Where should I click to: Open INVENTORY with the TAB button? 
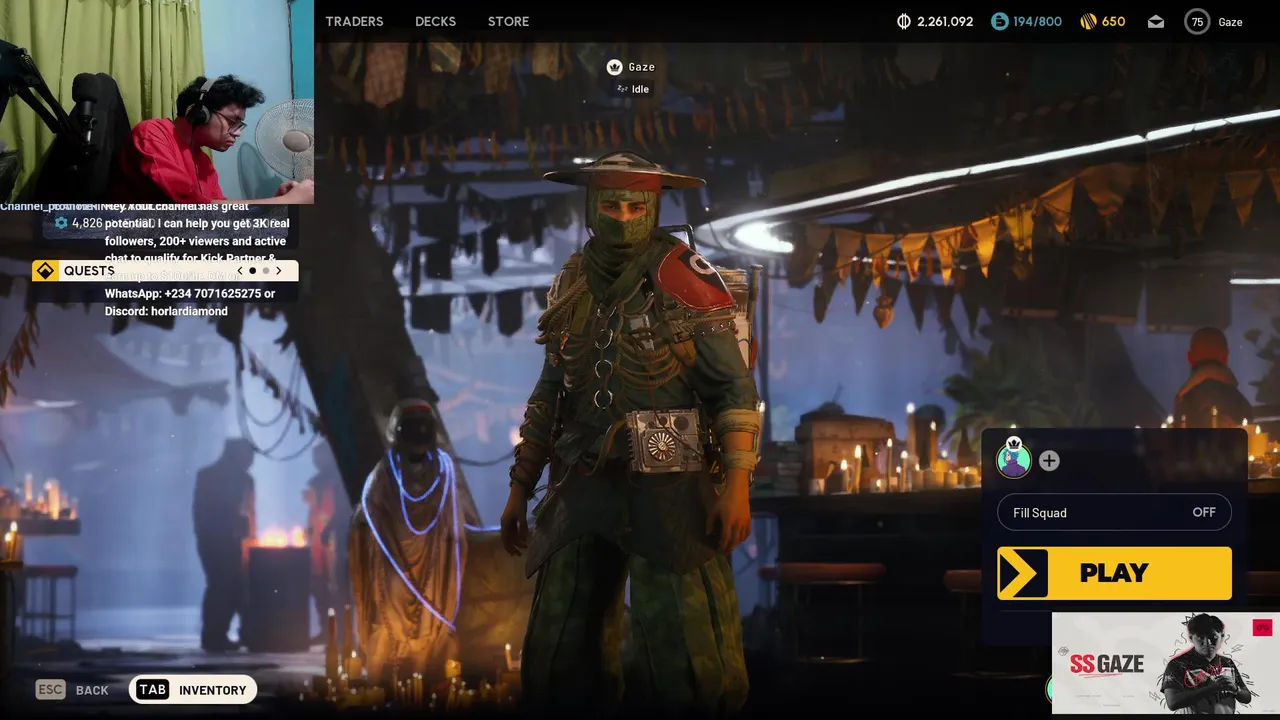click(193, 690)
